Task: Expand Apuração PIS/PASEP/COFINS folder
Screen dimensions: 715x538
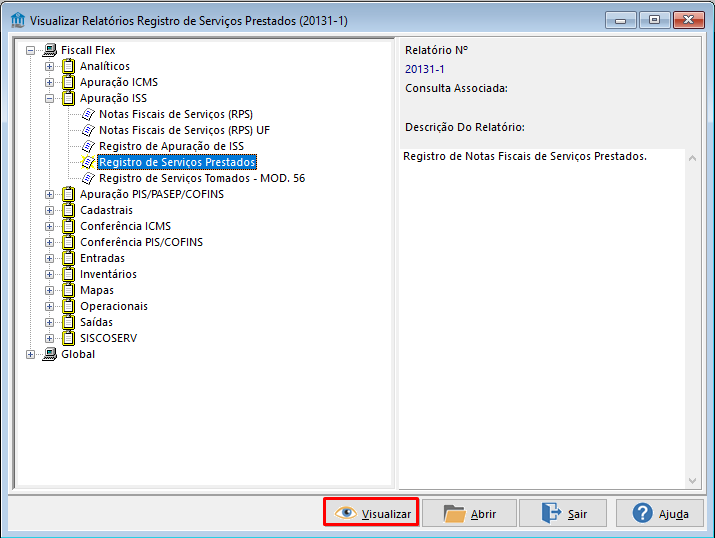Action: (x=50, y=195)
